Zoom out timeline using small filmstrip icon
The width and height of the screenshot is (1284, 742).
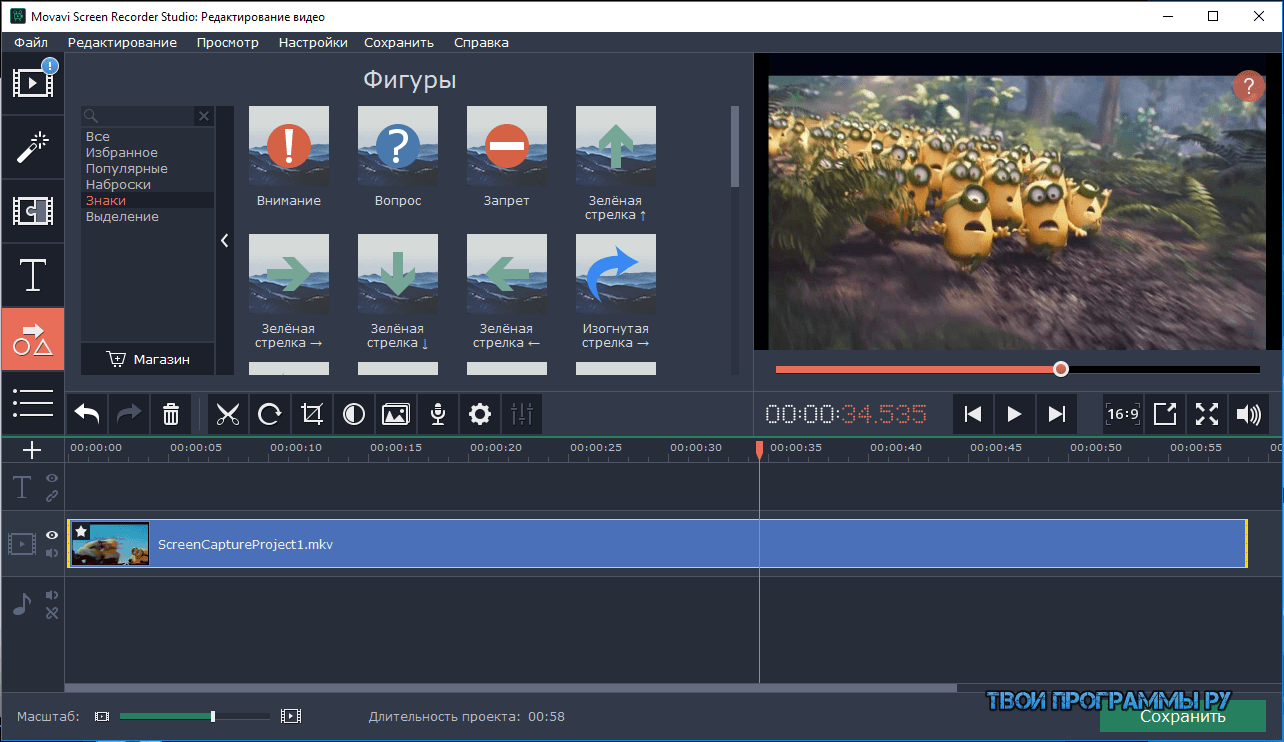coord(101,716)
